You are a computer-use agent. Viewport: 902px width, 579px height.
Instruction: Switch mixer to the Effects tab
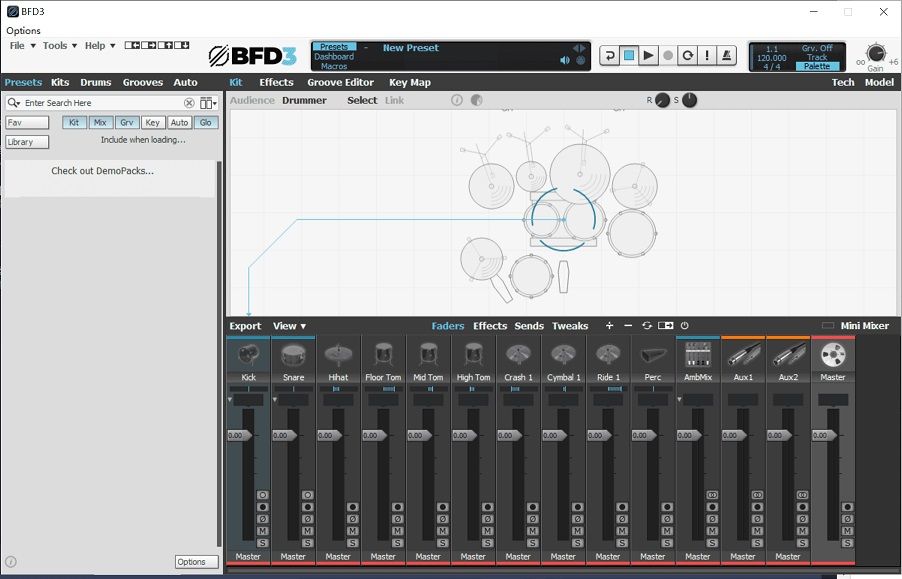point(490,326)
